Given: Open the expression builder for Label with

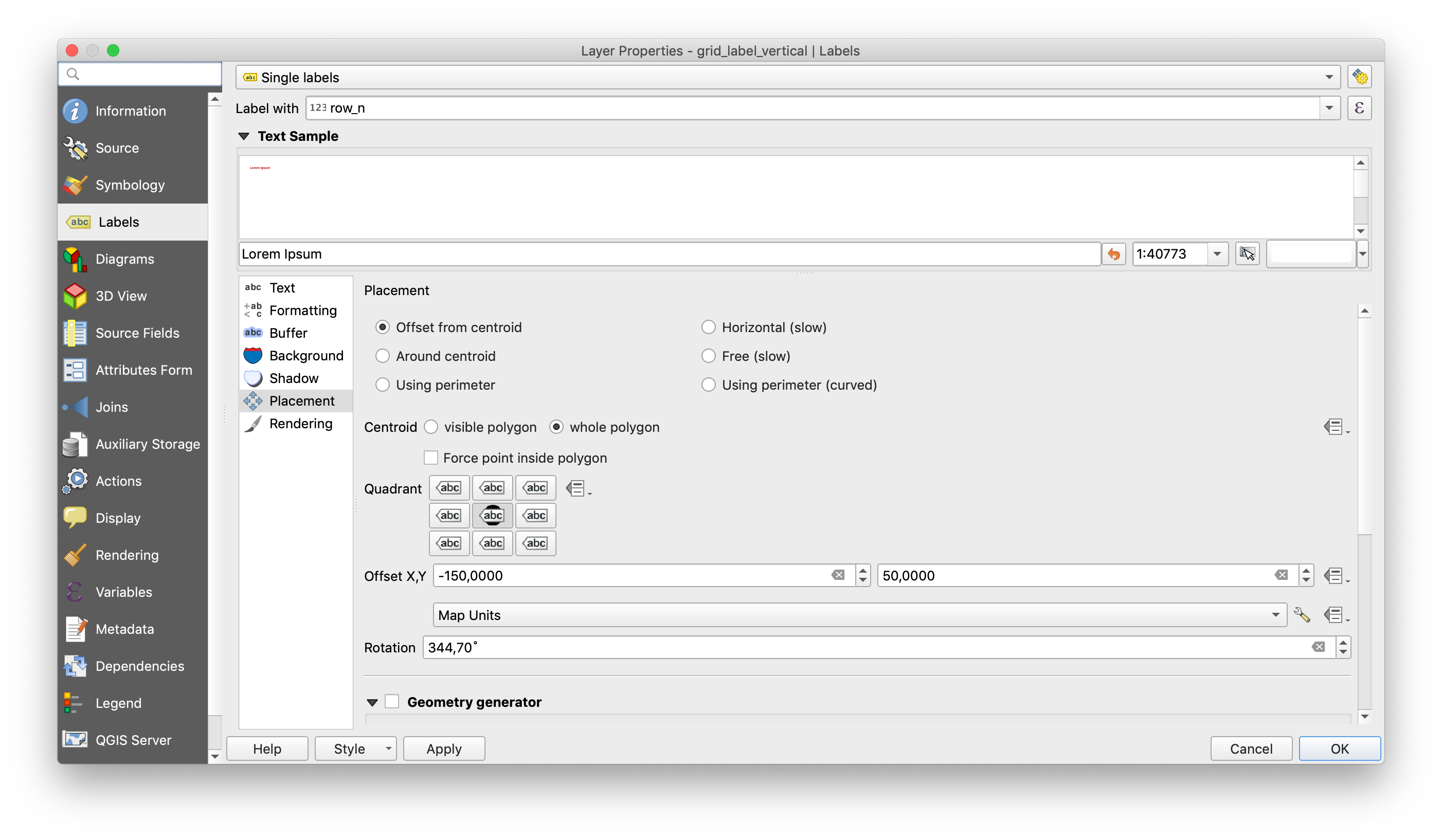Looking at the screenshot, I should click(x=1360, y=107).
